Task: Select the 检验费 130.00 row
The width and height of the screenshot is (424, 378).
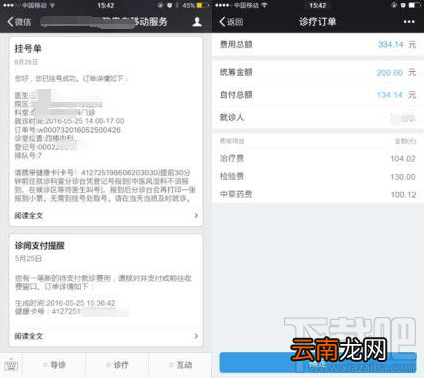Action: coord(318,176)
